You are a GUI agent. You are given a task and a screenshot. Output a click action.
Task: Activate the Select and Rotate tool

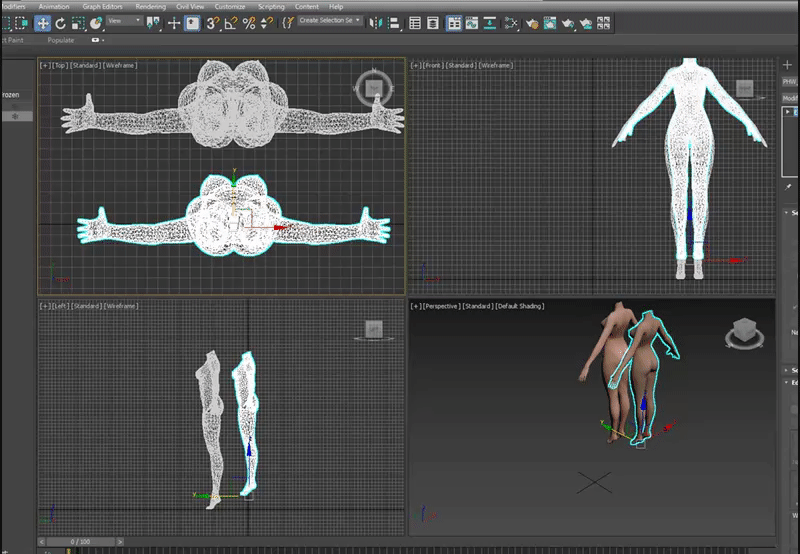pyautogui.click(x=60, y=22)
